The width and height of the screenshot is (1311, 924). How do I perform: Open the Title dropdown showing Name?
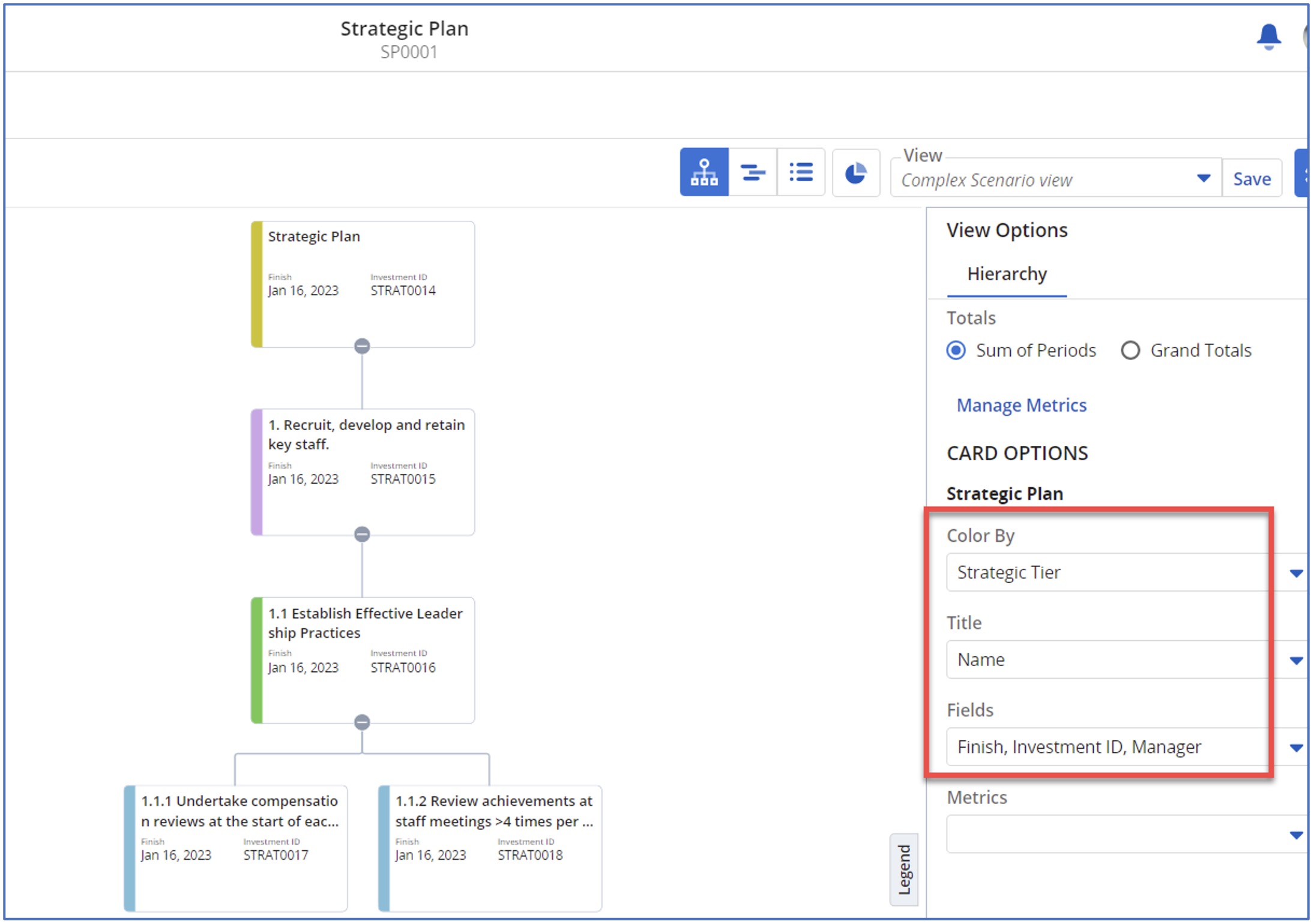coord(1126,660)
